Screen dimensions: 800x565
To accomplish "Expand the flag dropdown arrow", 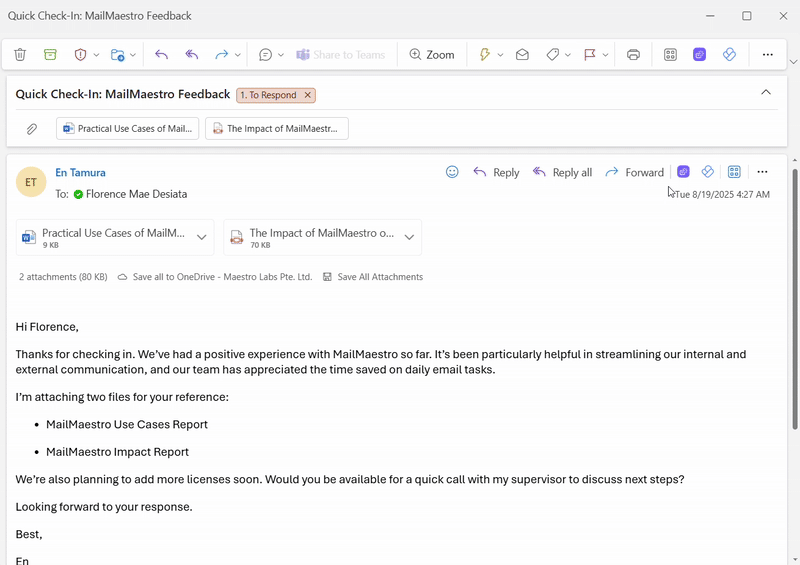I will pyautogui.click(x=605, y=55).
